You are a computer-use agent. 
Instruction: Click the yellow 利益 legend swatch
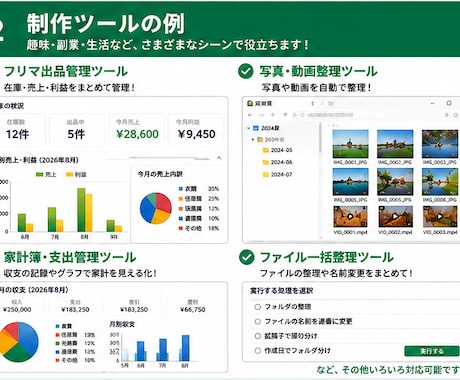pyautogui.click(x=69, y=174)
